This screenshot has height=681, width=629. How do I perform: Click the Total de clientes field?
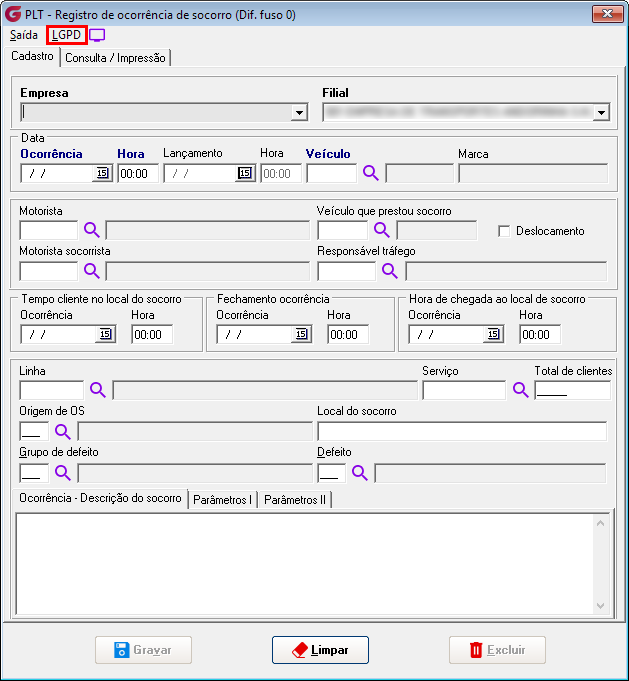(573, 390)
